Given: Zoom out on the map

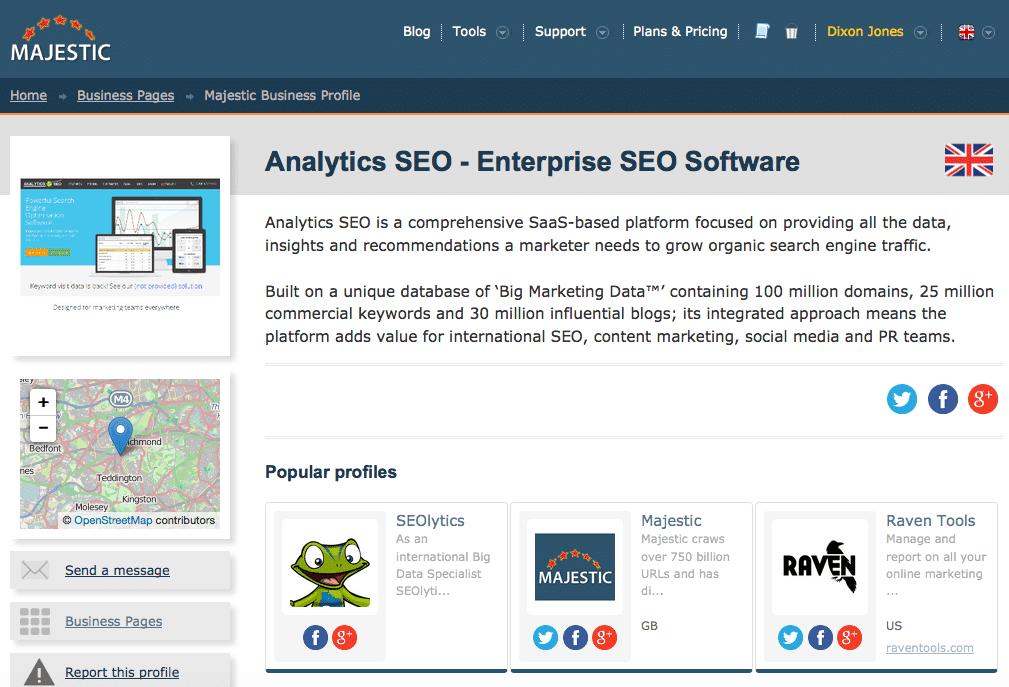Looking at the screenshot, I should coord(43,428).
